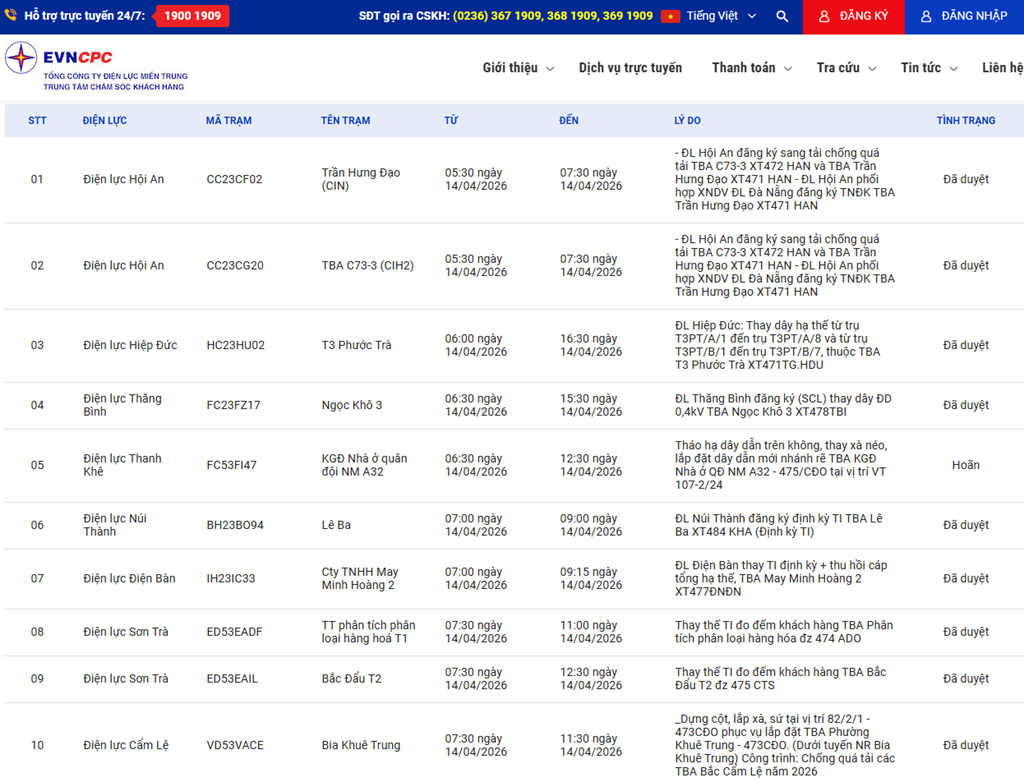The width and height of the screenshot is (1024, 782).
Task: Select the row with station code CC23CF02
Action: coord(234,180)
